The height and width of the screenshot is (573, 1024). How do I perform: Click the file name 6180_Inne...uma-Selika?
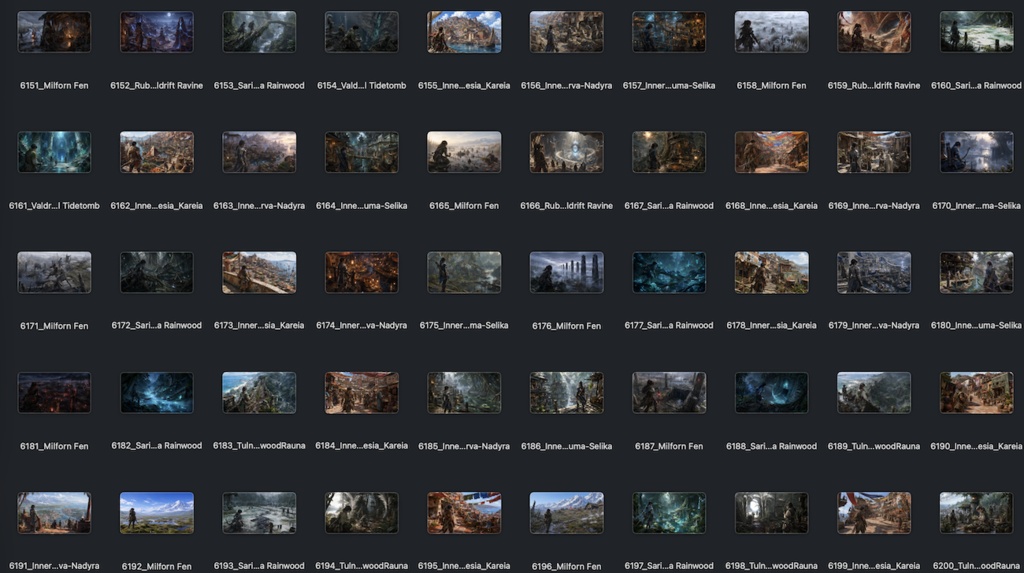tap(976, 325)
